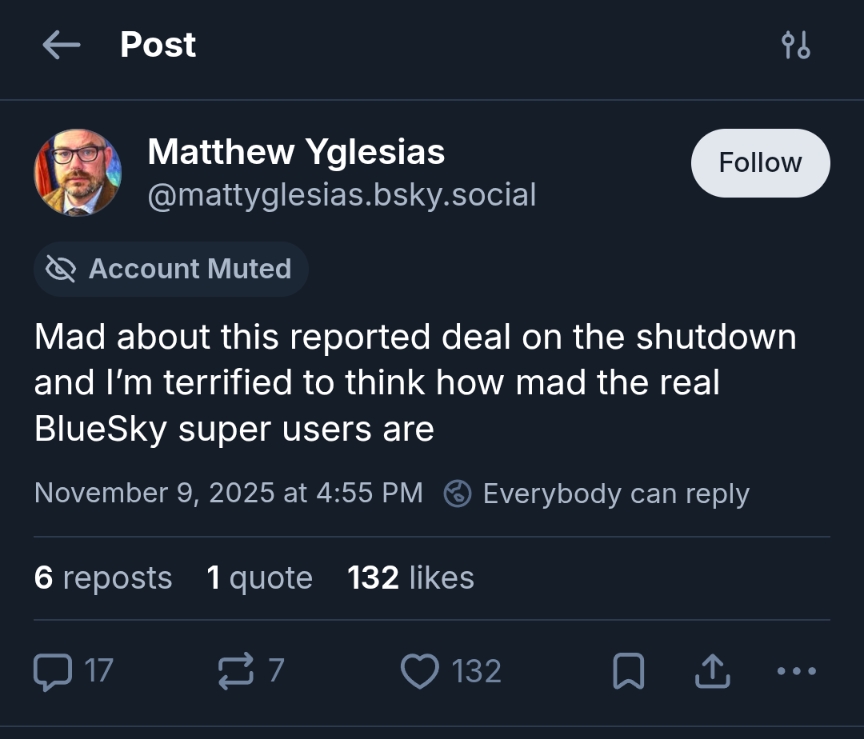Share the post via upload arrow icon
Viewport: 864px width, 739px height.
[x=711, y=672]
